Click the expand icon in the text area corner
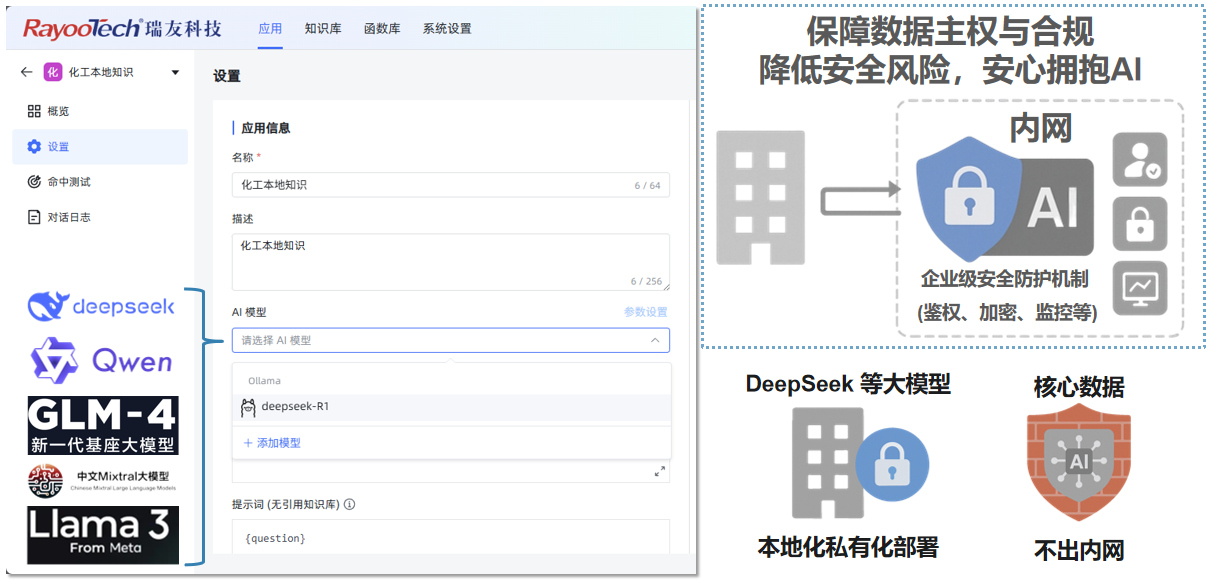 (659, 471)
